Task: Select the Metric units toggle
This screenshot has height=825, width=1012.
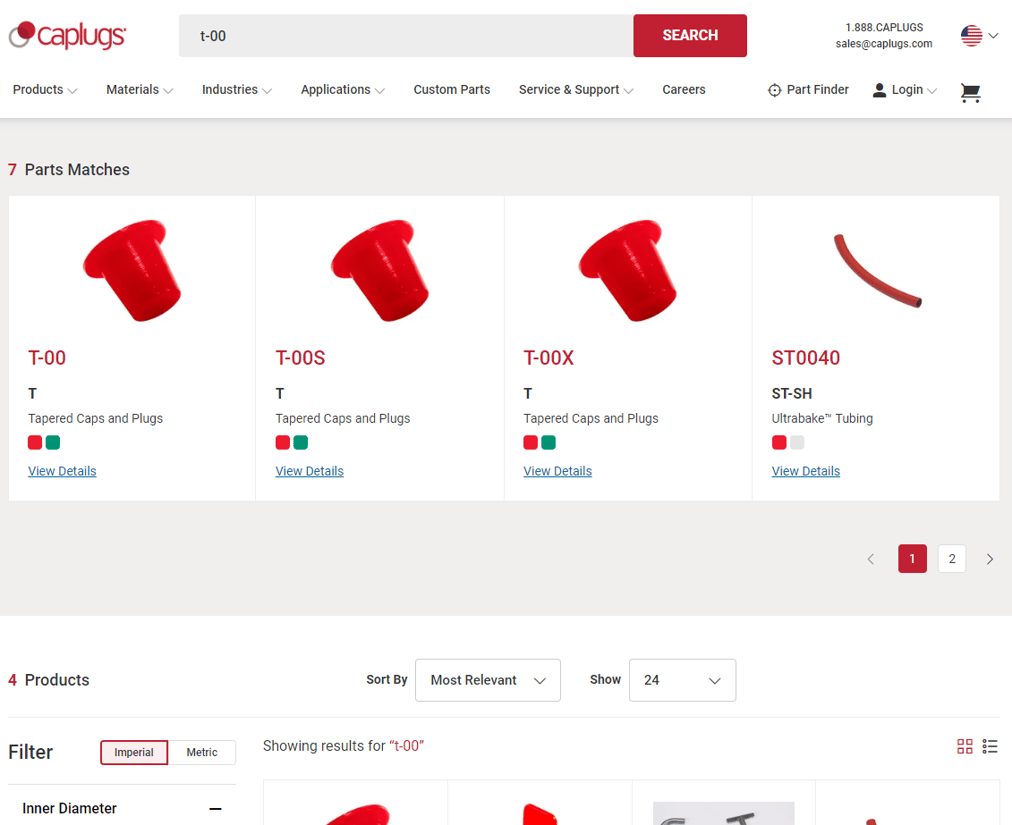Action: (x=202, y=752)
